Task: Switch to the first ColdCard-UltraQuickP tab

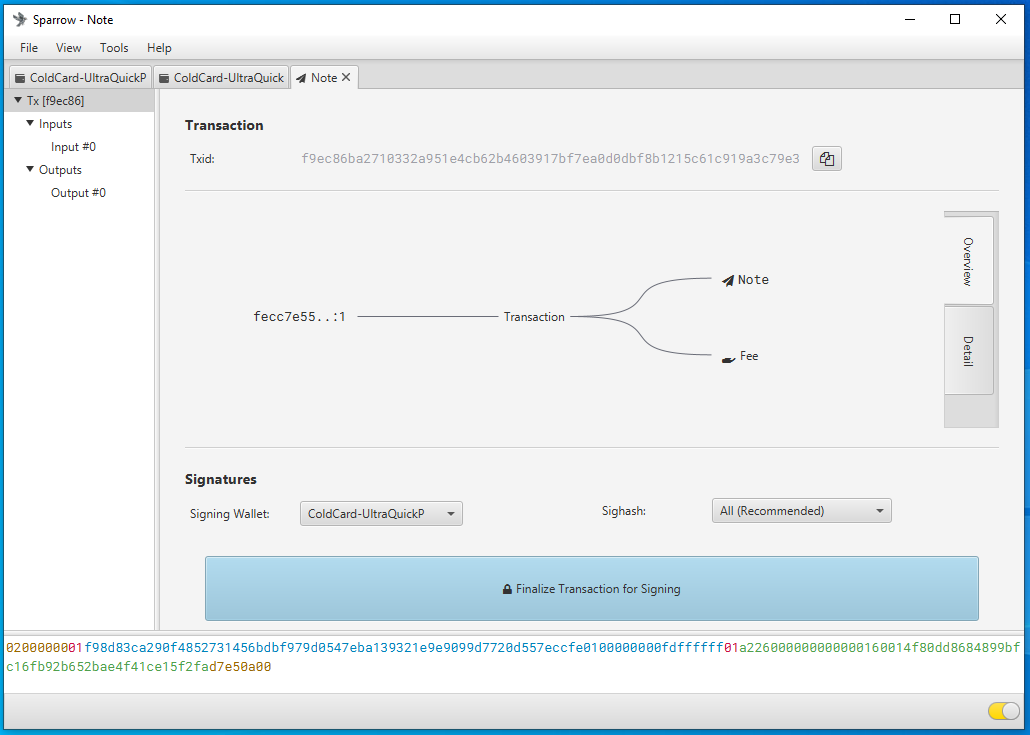Action: tap(80, 78)
